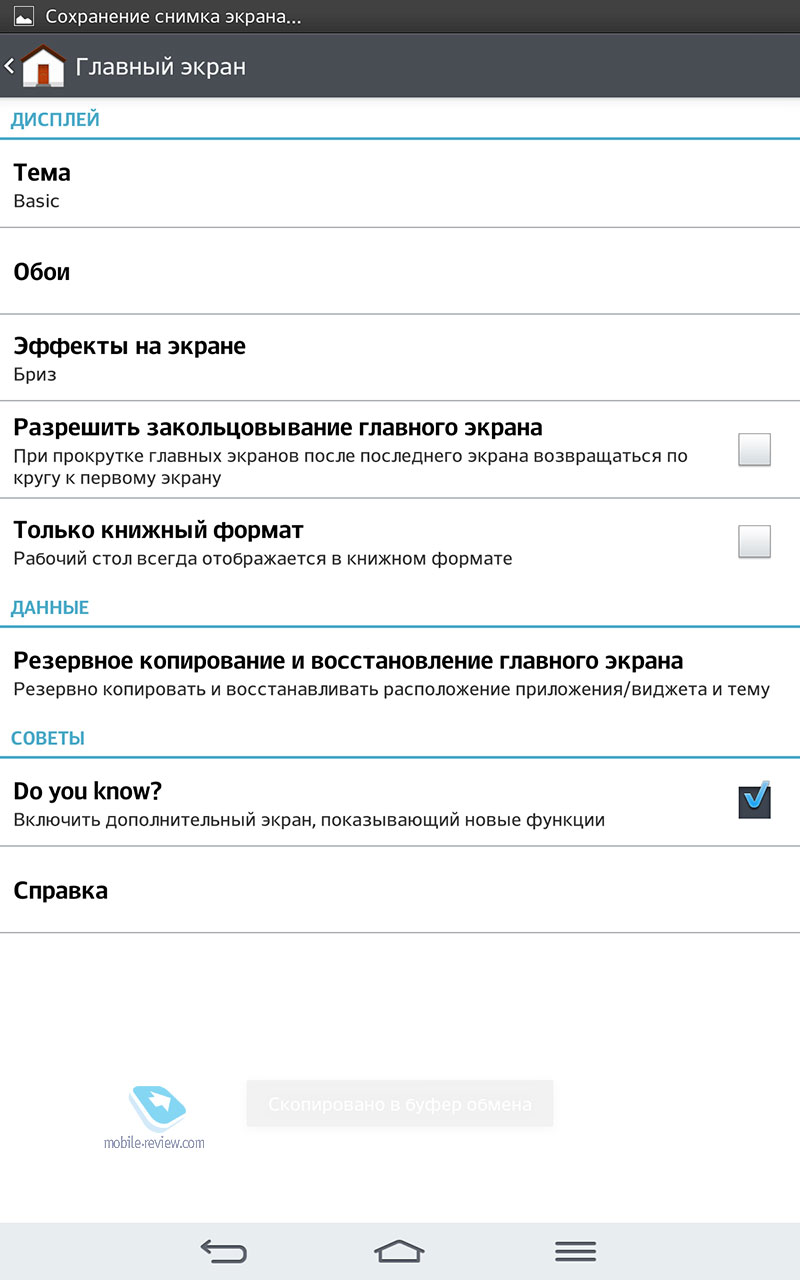Click the mobile-review.com logo

pos(155,1119)
